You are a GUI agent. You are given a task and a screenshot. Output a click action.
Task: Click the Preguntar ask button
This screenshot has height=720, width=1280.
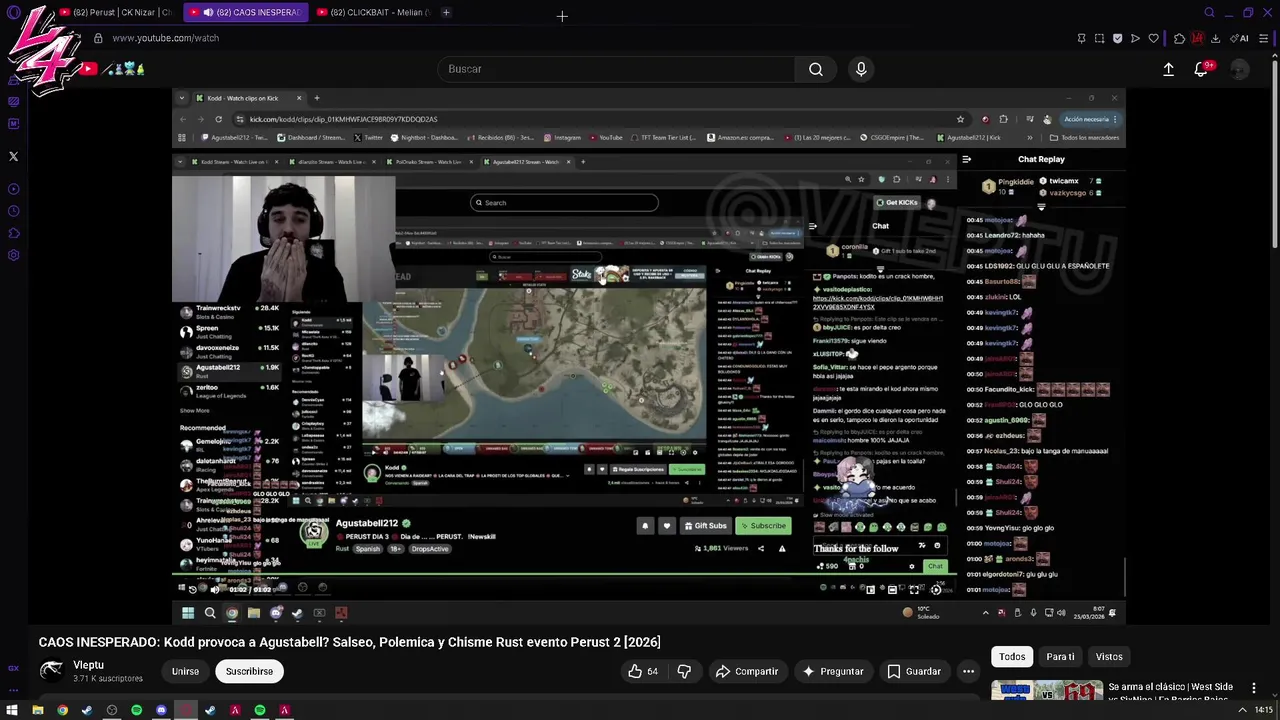pos(832,671)
